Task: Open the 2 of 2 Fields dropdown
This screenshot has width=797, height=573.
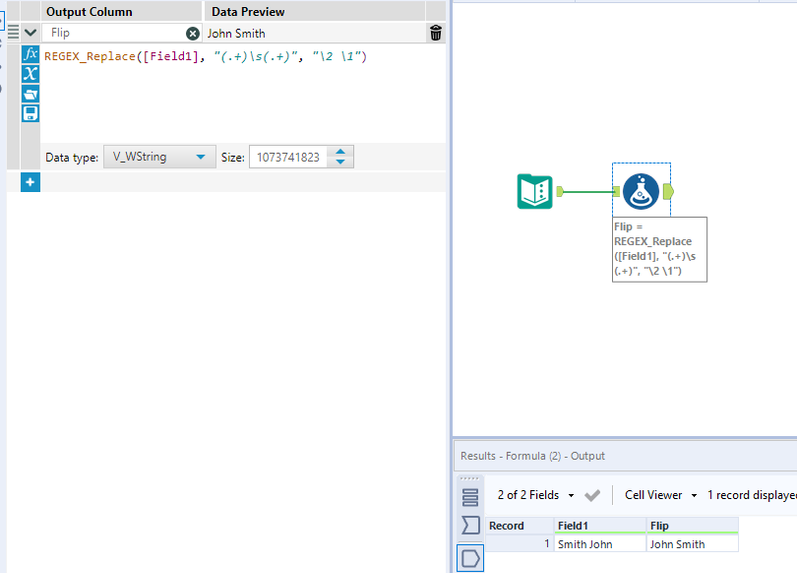Action: pyautogui.click(x=535, y=495)
